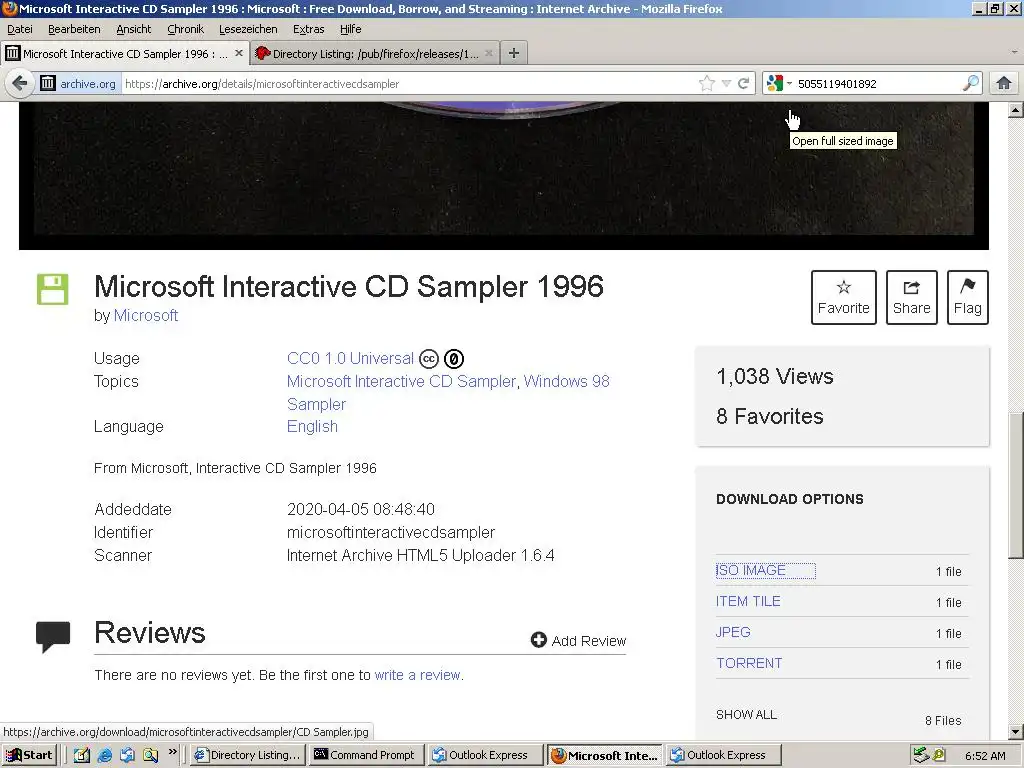Click the green floppy disk software icon

pyautogui.click(x=52, y=289)
